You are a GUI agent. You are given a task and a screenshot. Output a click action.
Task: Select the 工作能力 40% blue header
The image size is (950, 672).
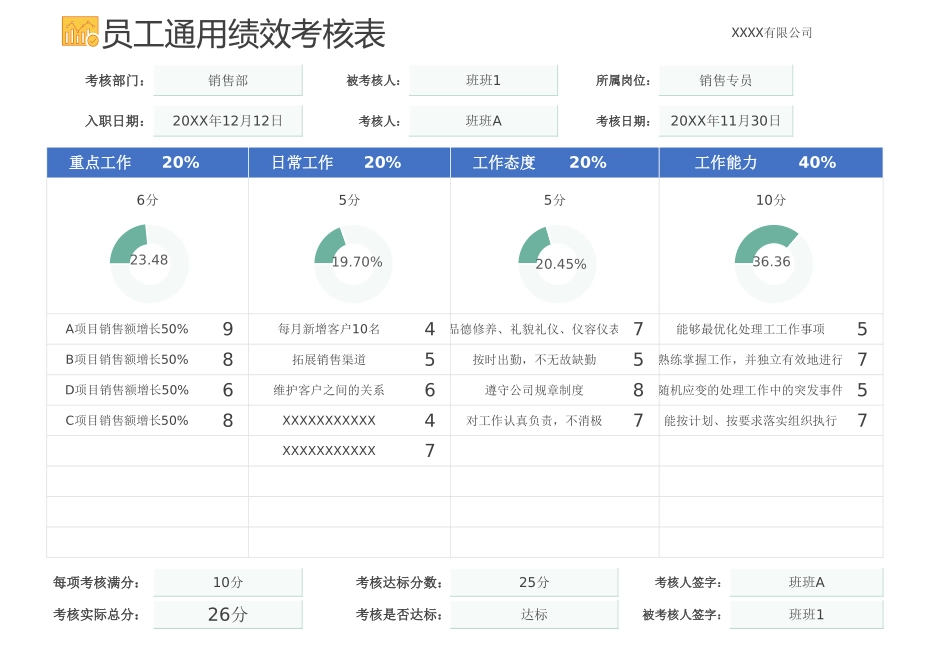[770, 162]
